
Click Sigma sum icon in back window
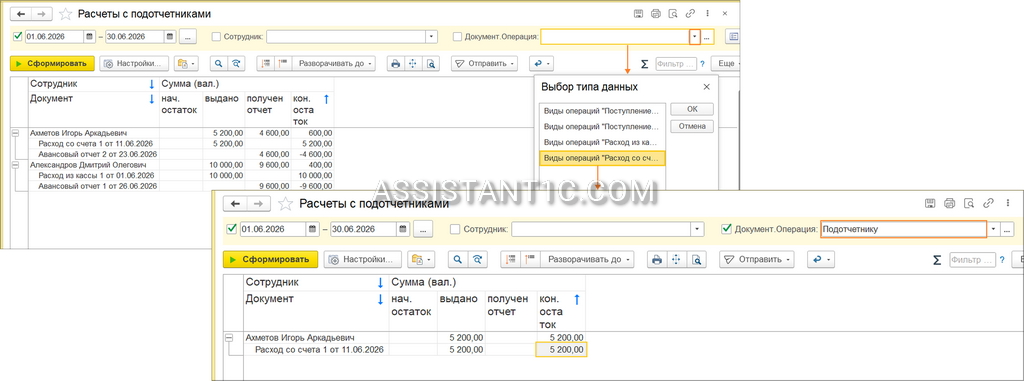click(x=644, y=64)
